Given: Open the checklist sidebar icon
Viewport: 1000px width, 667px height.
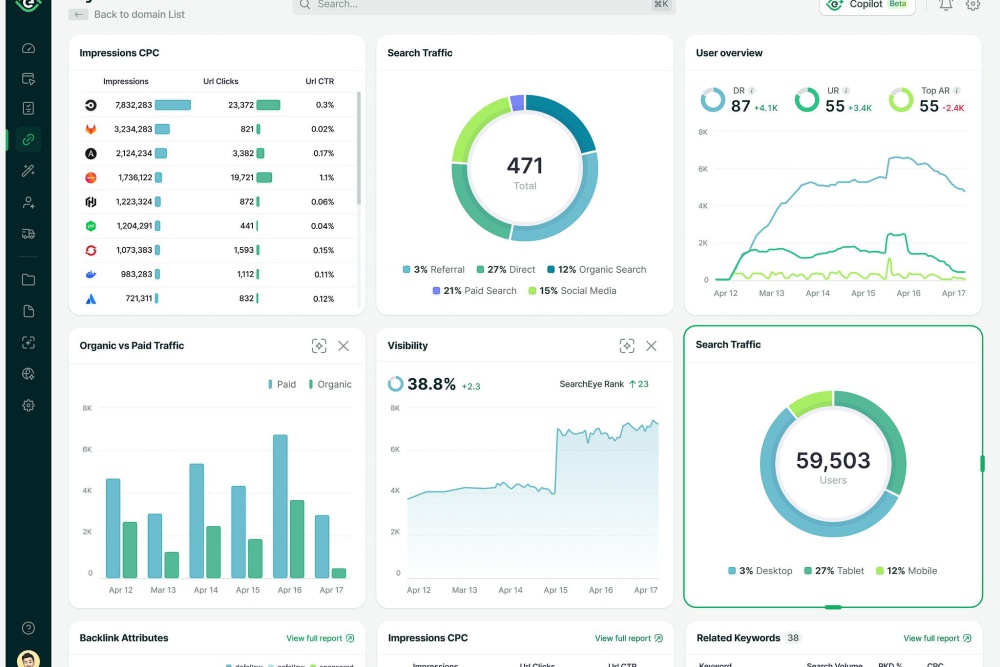Looking at the screenshot, I should point(28,108).
